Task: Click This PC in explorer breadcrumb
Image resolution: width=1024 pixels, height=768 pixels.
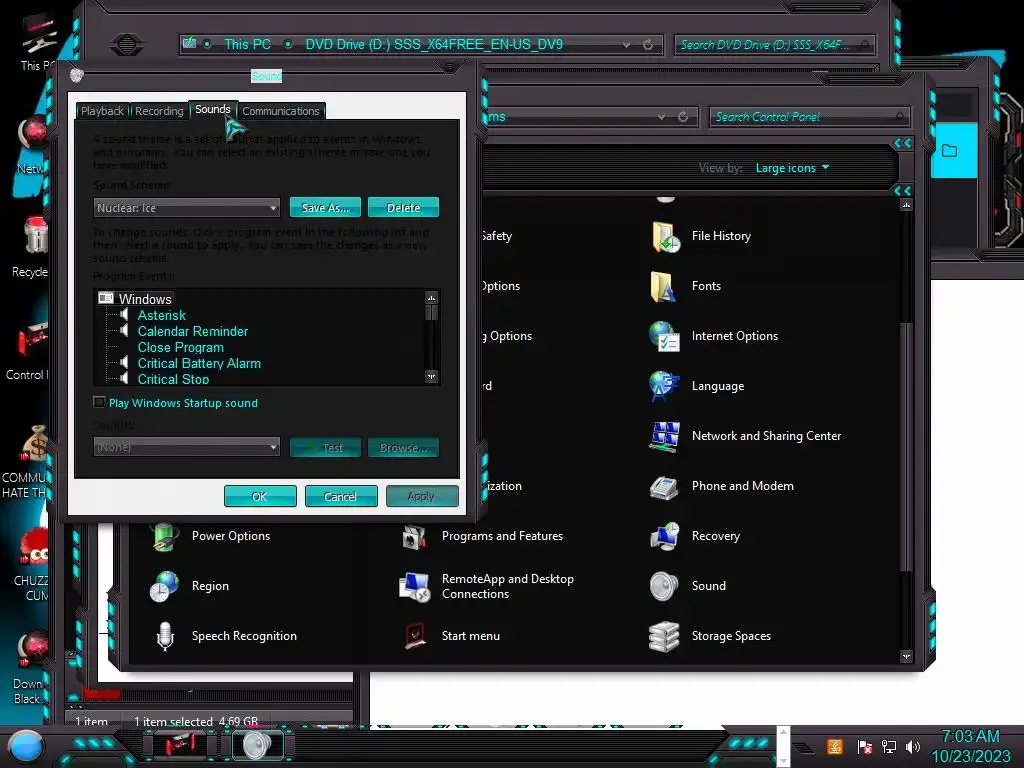Action: tap(248, 44)
